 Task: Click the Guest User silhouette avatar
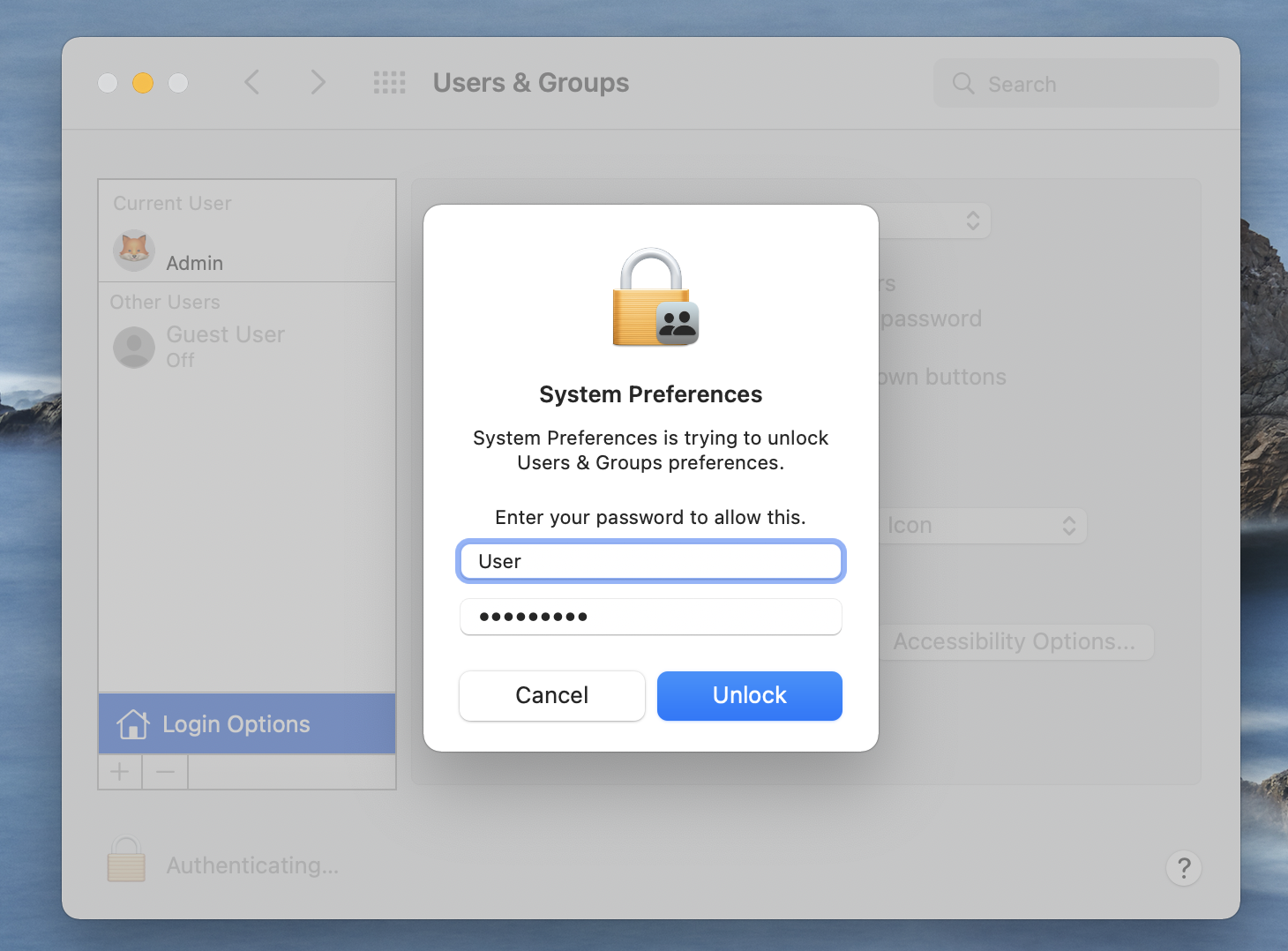click(134, 348)
